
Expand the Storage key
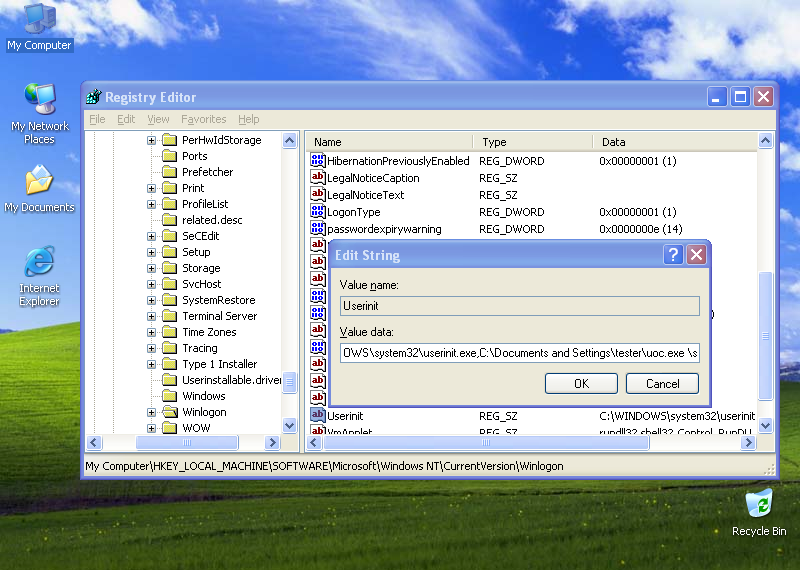pos(151,268)
